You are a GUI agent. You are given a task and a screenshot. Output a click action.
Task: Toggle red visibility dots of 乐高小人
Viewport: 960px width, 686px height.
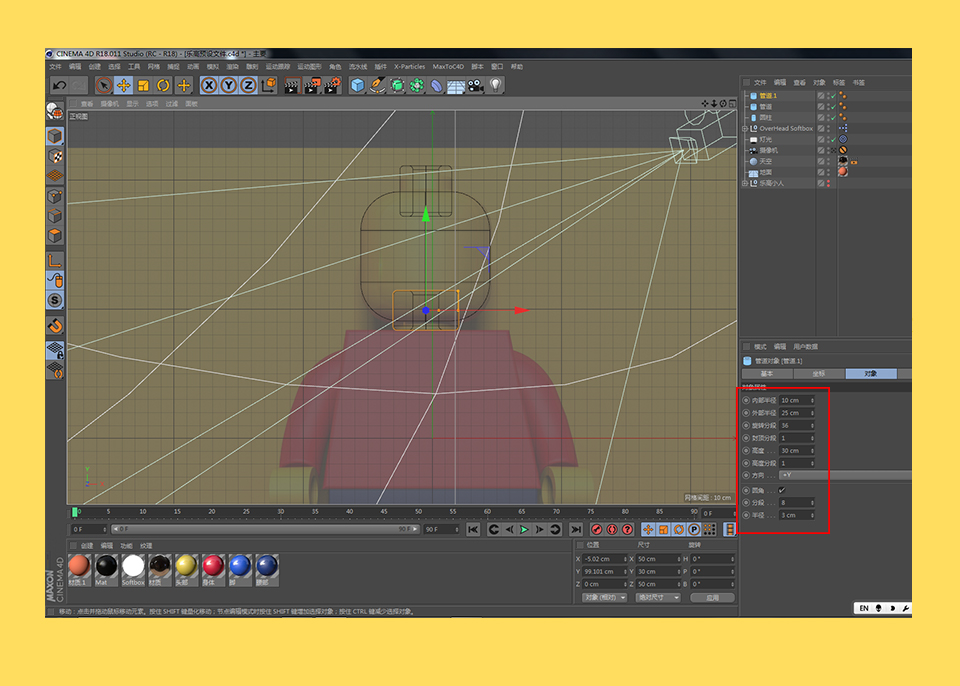tap(828, 183)
